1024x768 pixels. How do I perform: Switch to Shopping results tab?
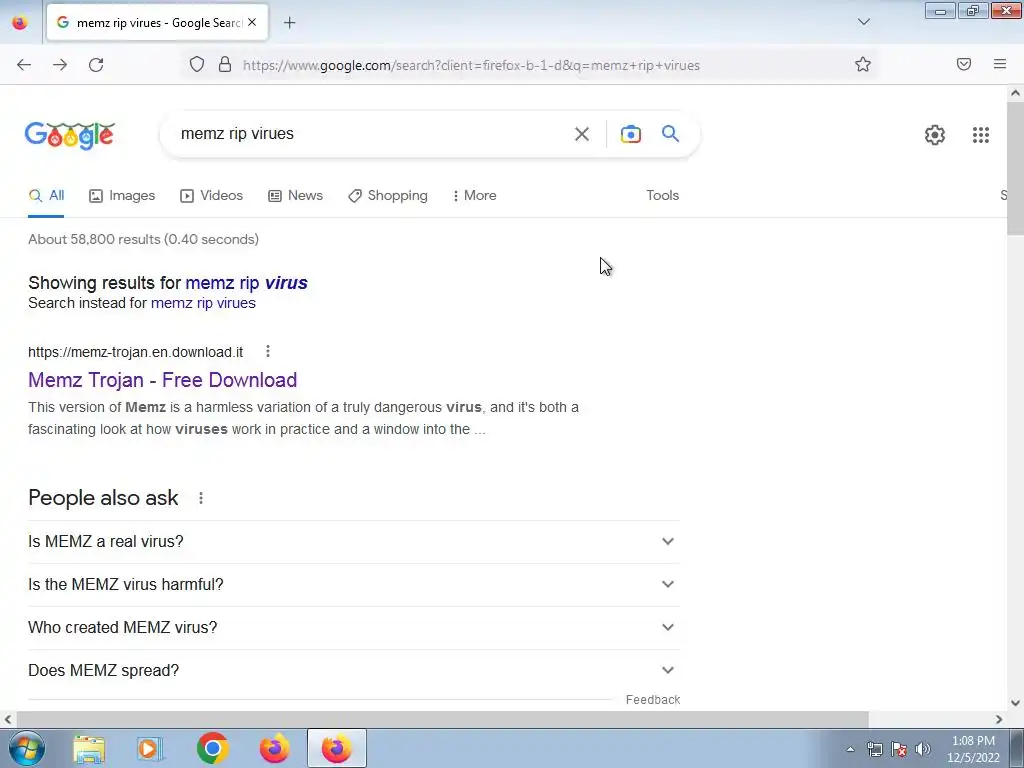(x=388, y=195)
